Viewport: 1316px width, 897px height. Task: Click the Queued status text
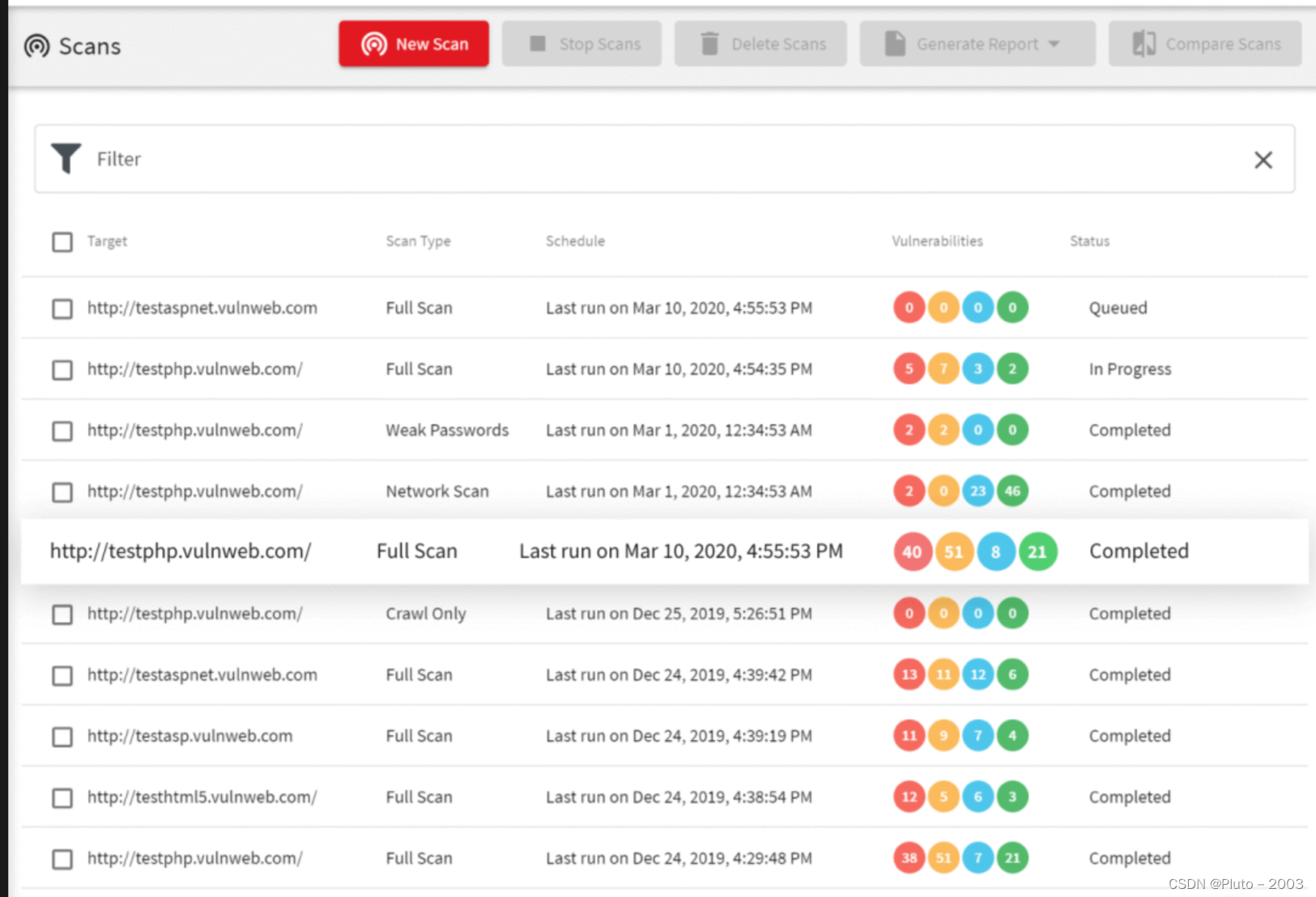pyautogui.click(x=1118, y=308)
